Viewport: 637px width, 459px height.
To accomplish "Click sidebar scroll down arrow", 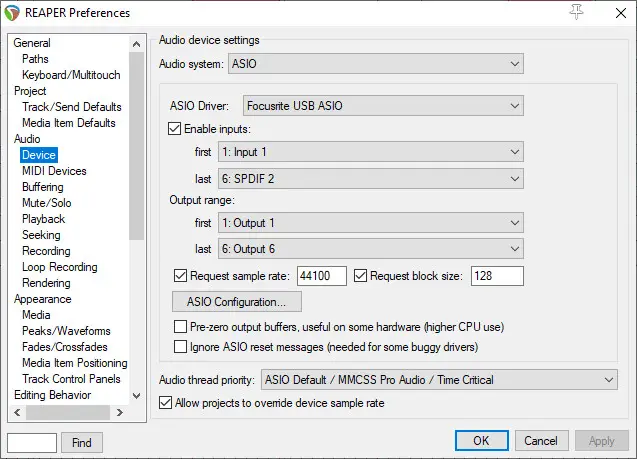I will (136, 396).
